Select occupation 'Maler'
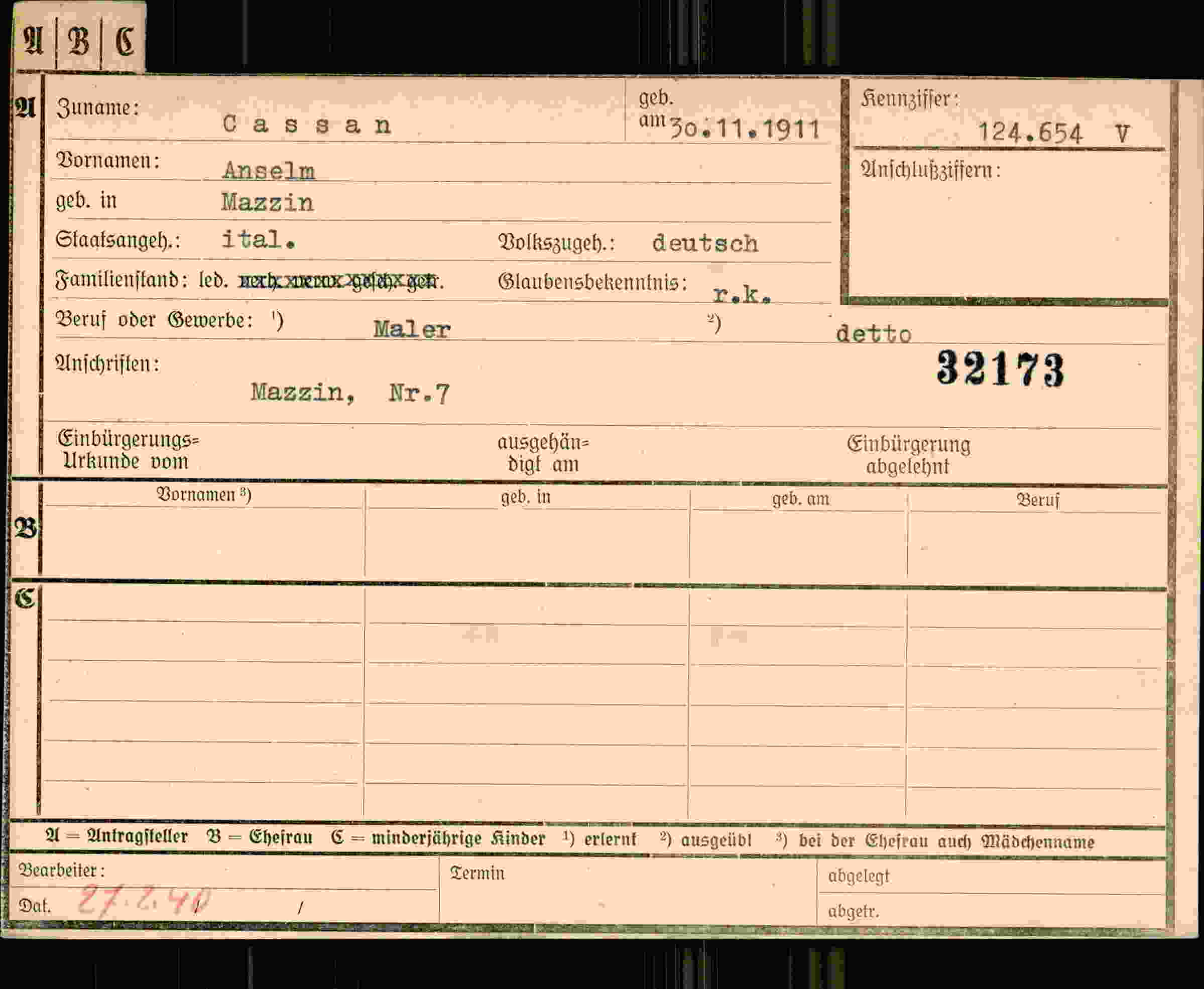1204x989 pixels. coord(411,329)
